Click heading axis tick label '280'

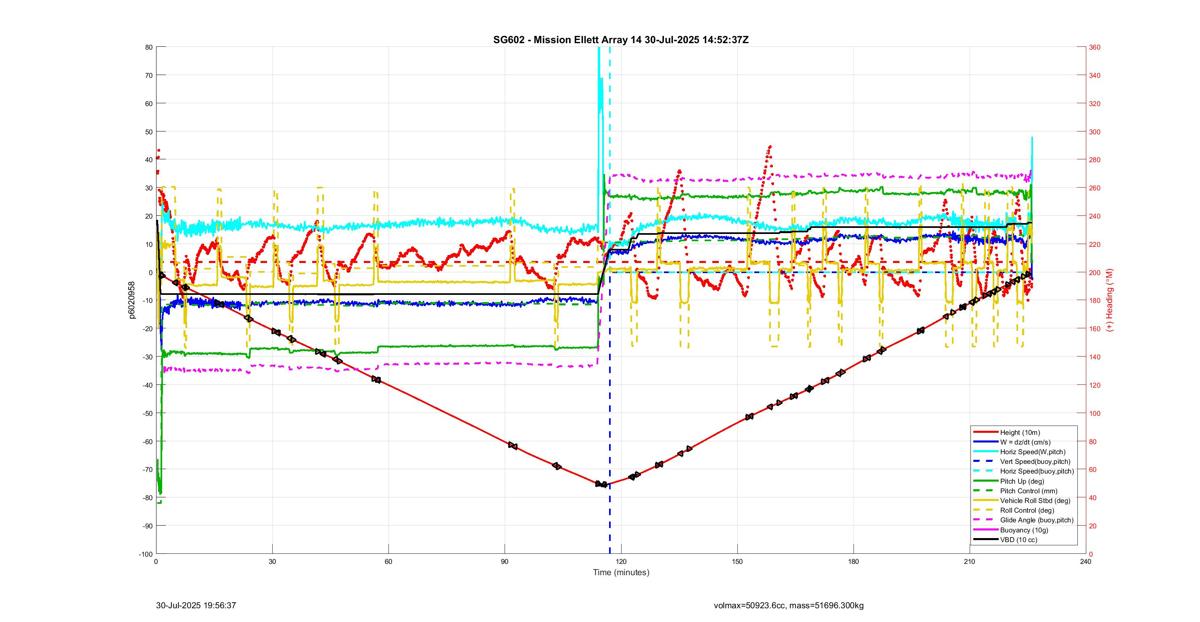(x=1095, y=160)
